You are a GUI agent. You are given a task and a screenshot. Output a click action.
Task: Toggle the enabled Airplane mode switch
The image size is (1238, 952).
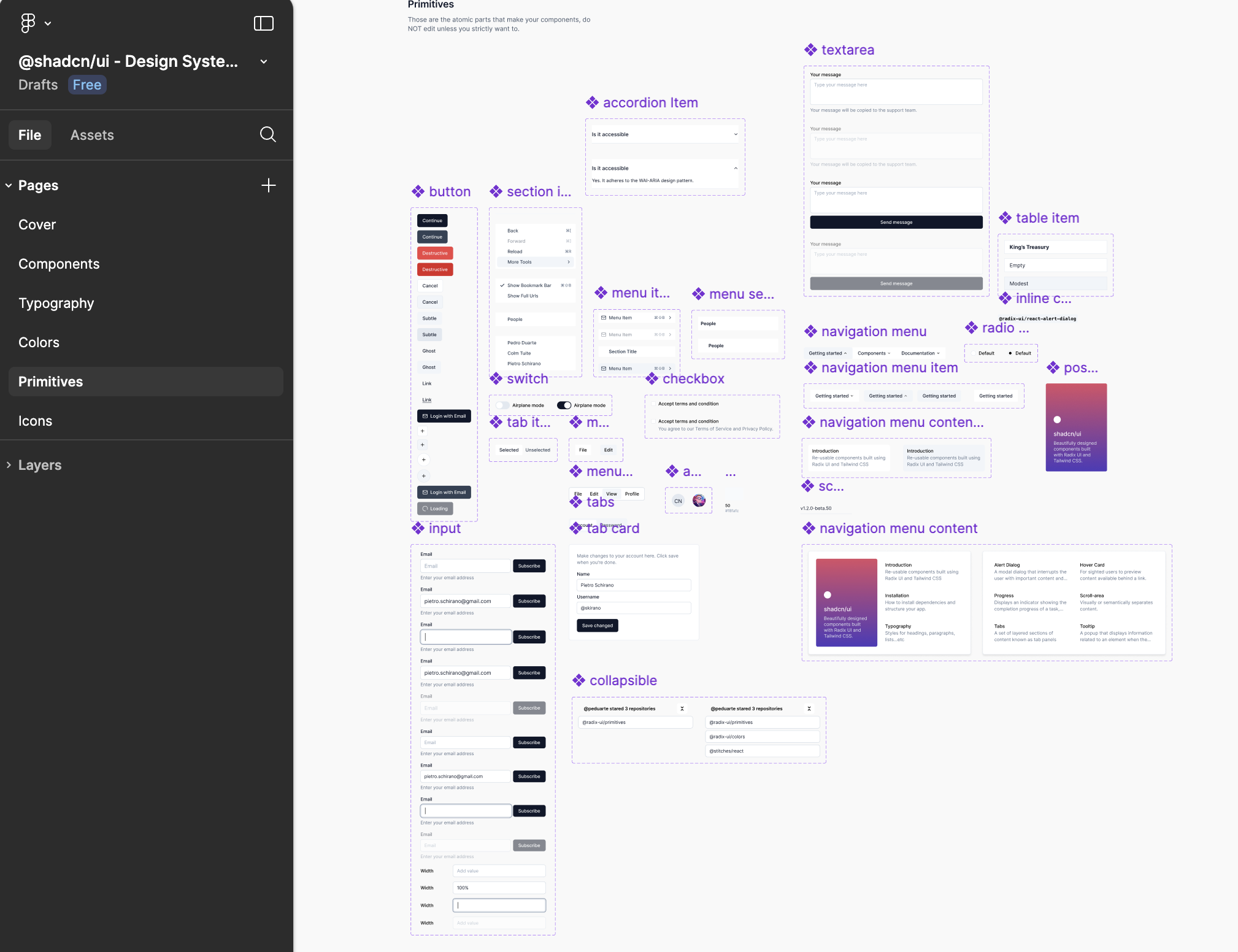[x=564, y=405]
